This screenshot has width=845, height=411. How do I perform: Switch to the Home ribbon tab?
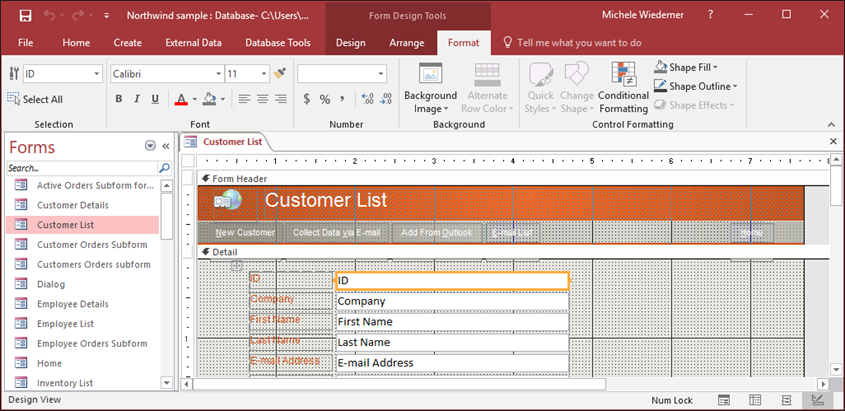[76, 43]
